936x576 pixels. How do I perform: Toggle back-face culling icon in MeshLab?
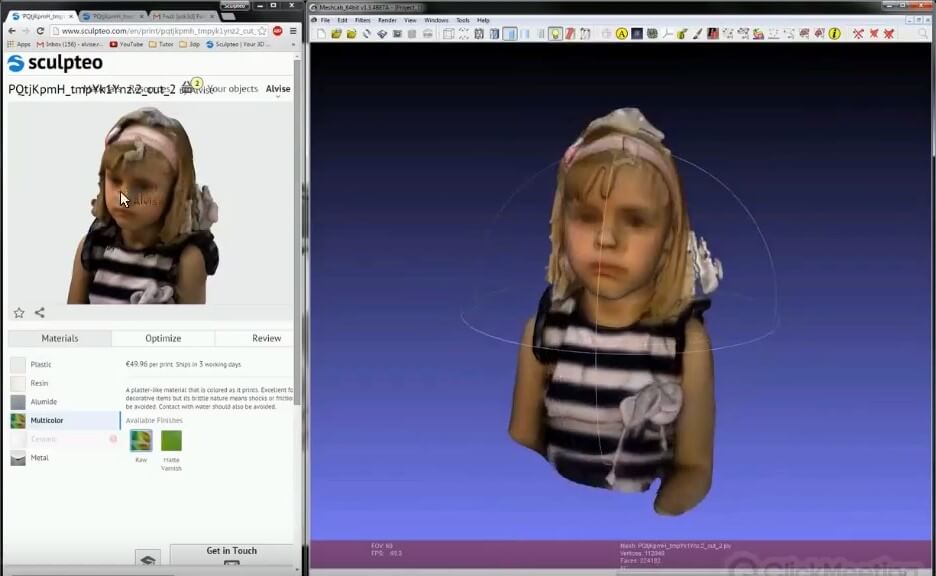point(586,34)
